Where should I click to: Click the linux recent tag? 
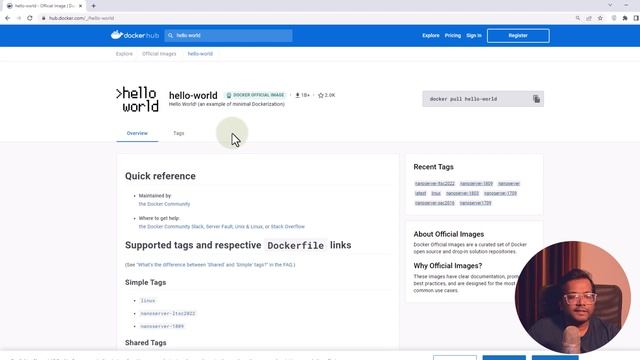click(436, 193)
